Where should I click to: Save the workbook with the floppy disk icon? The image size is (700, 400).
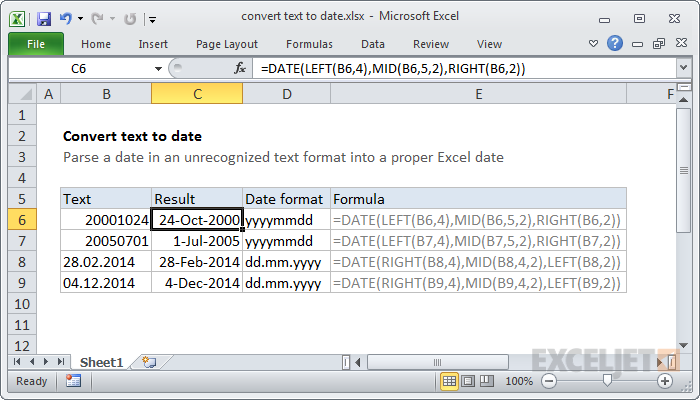point(44,19)
